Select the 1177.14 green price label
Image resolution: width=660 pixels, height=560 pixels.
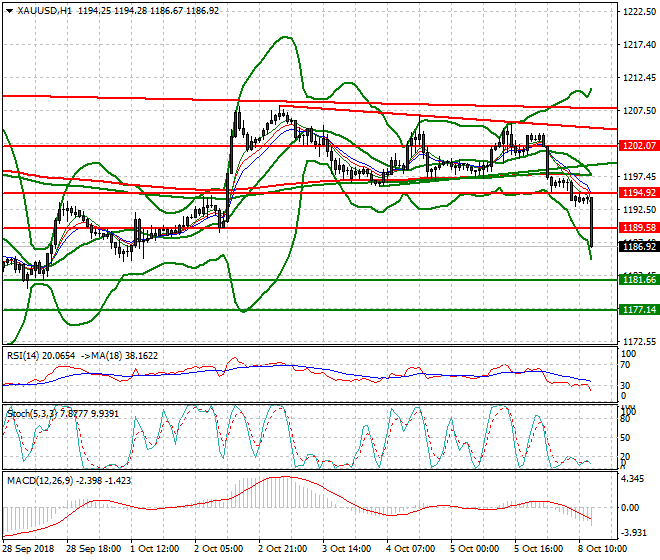(x=639, y=309)
